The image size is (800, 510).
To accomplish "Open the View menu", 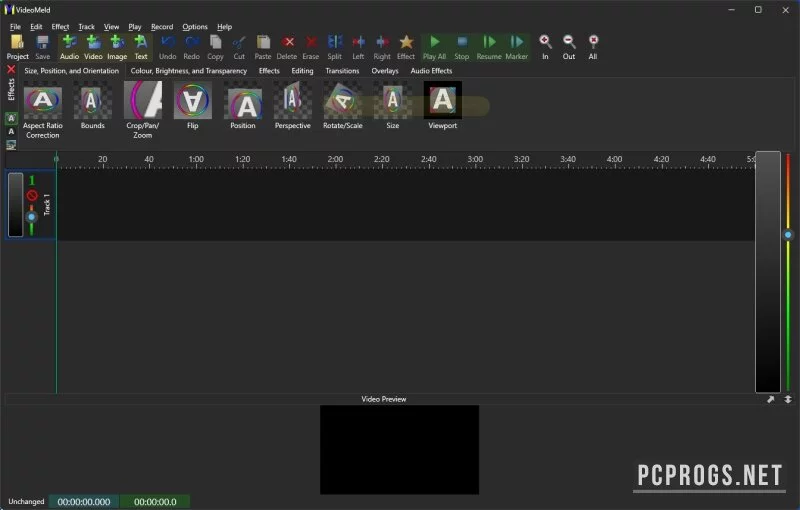I will [111, 27].
